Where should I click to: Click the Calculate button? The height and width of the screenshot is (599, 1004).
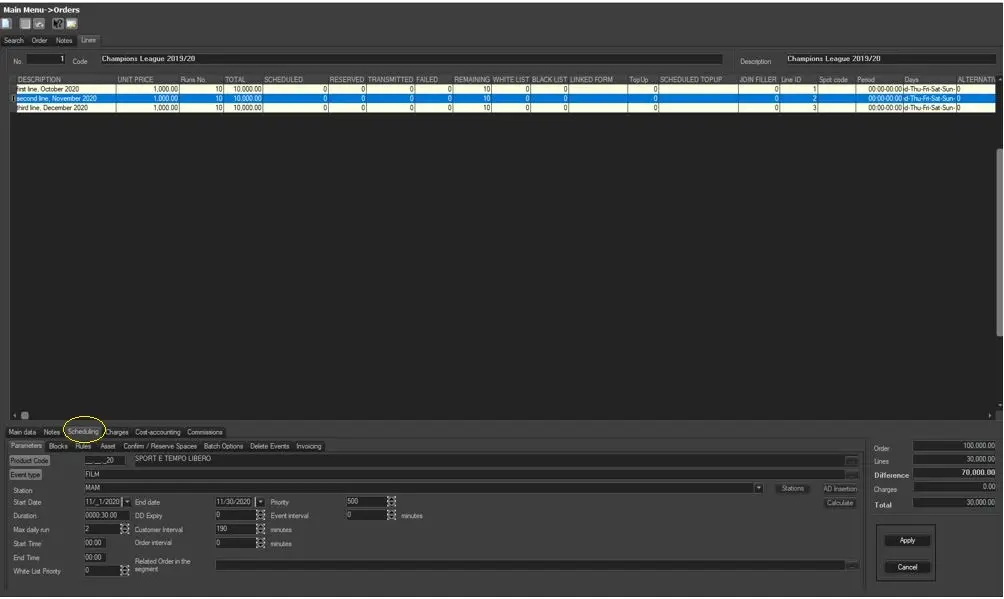coord(840,503)
